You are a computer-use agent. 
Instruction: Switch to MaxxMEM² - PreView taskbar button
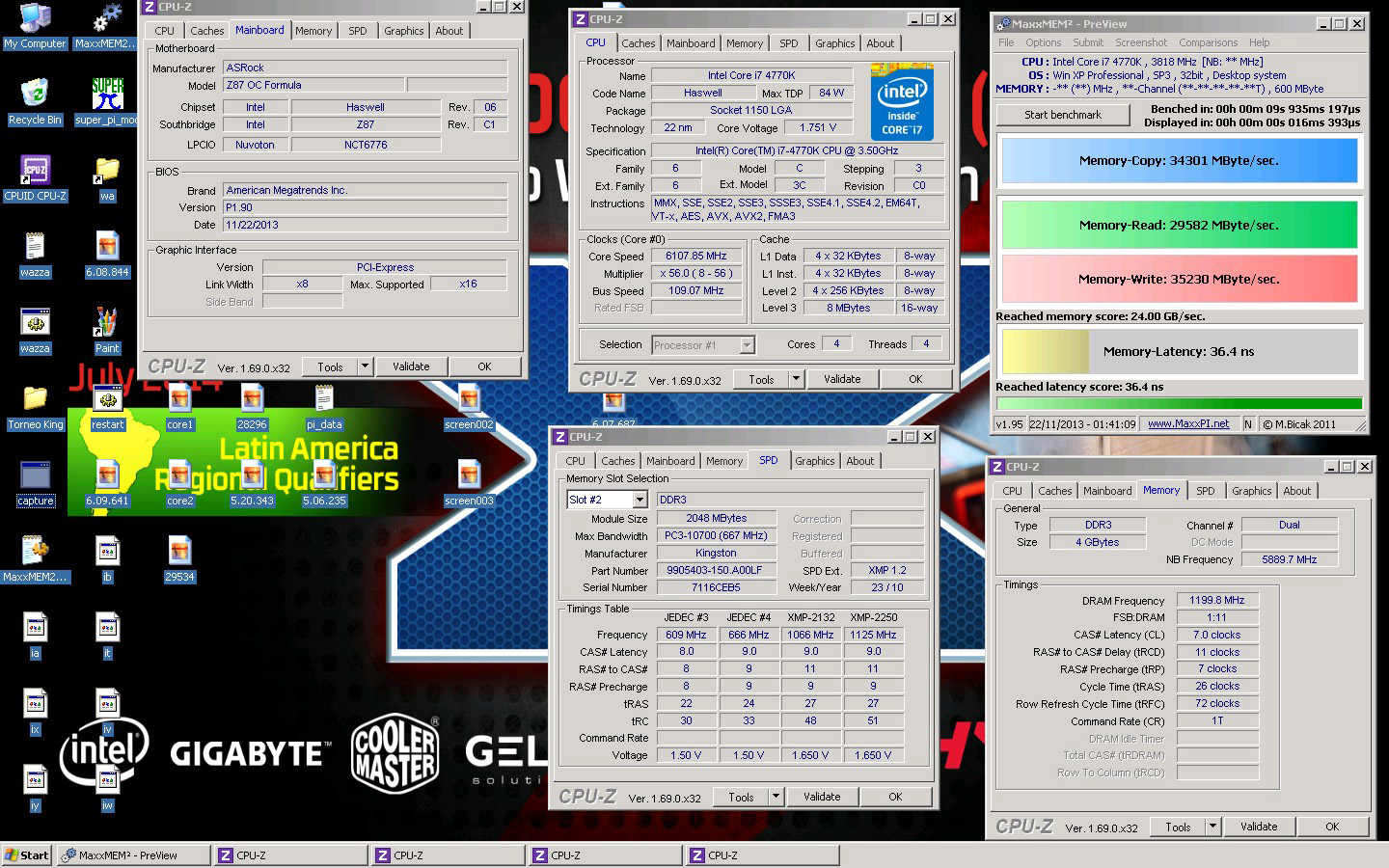[133, 855]
